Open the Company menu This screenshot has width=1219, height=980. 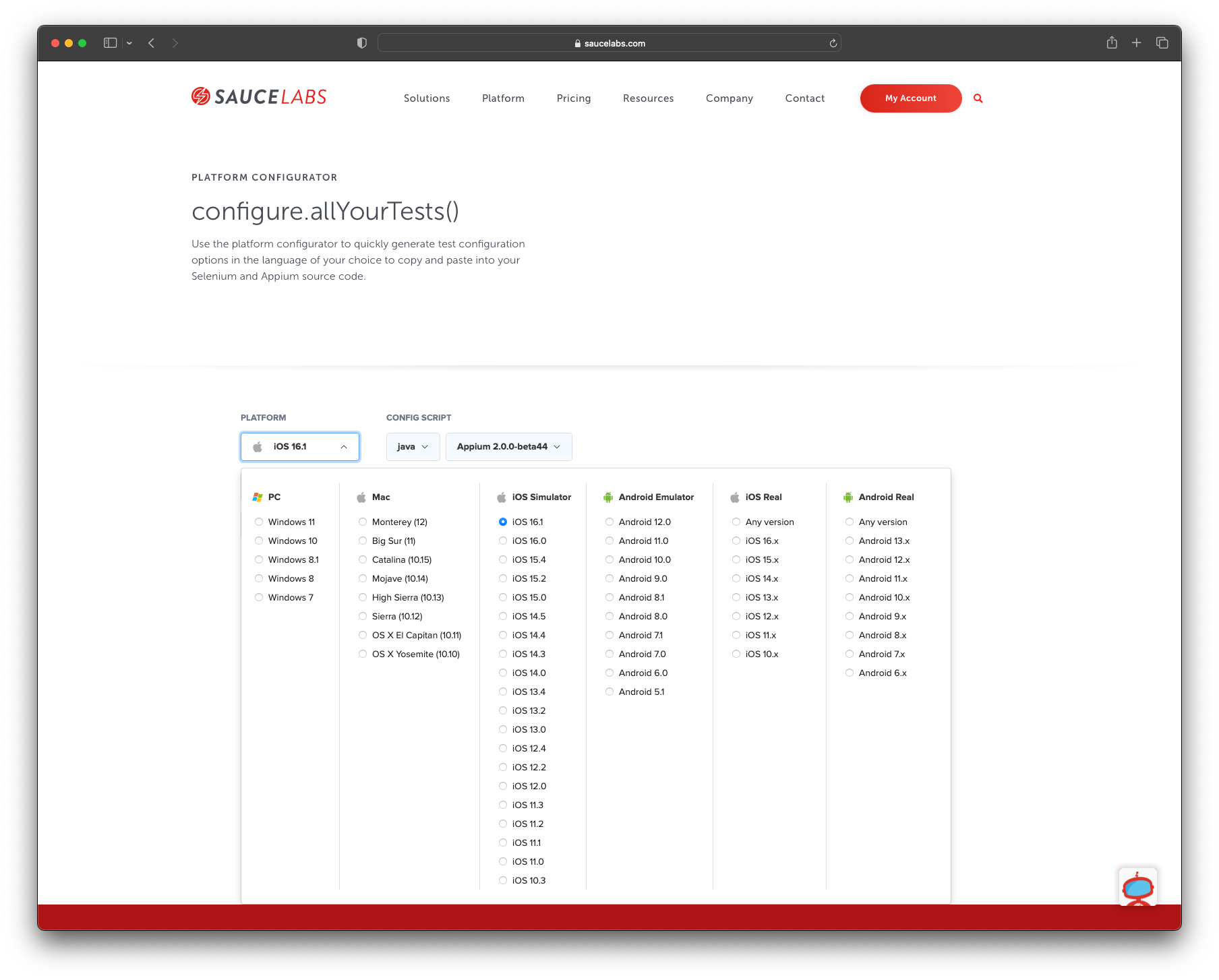730,98
